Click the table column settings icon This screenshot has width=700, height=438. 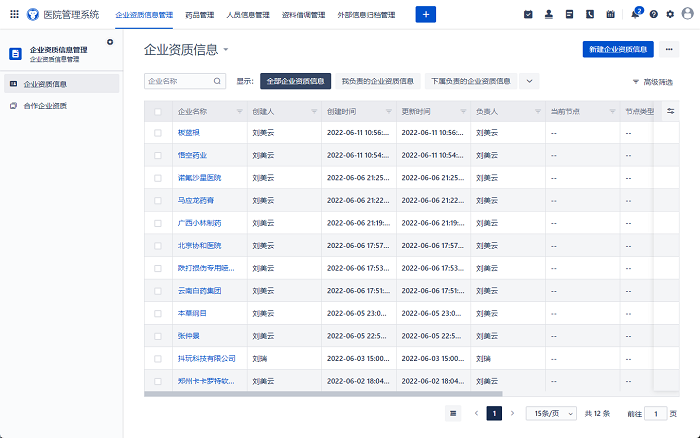(x=671, y=111)
